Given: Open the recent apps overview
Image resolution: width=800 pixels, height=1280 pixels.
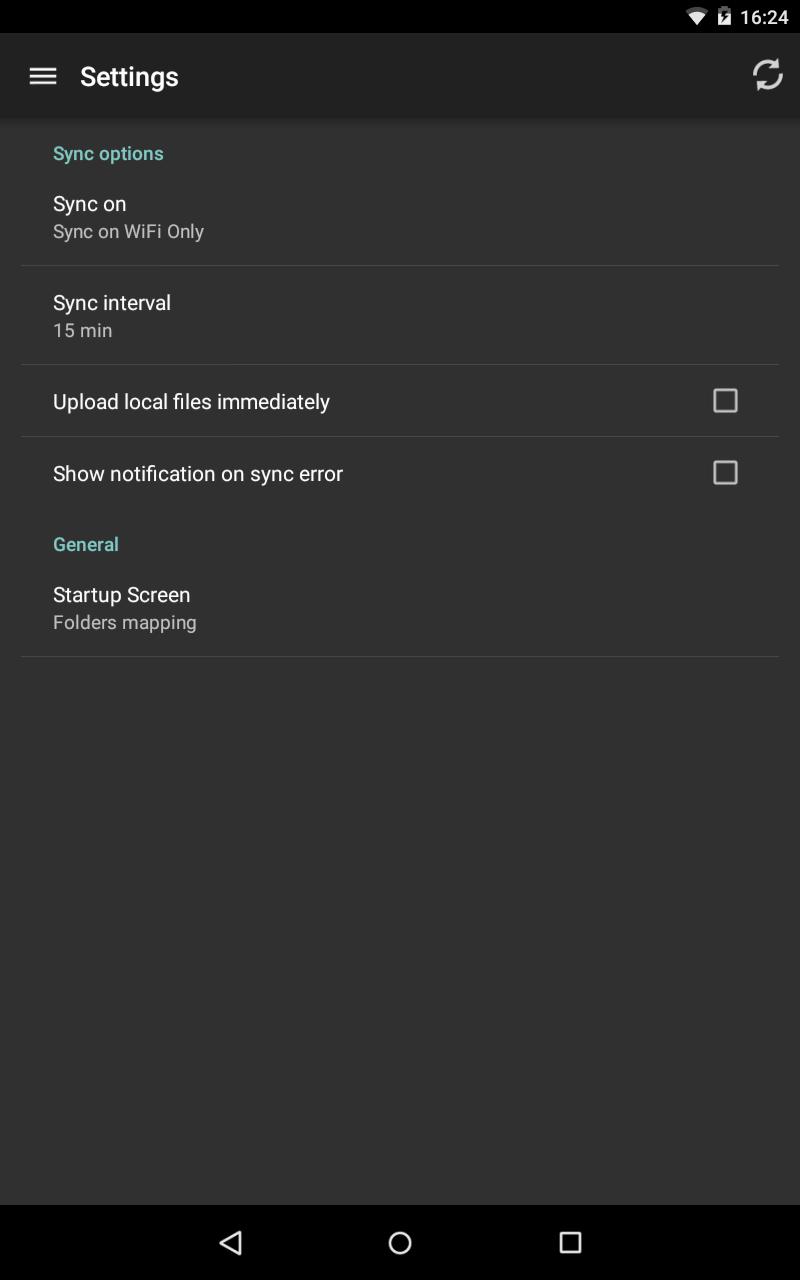Looking at the screenshot, I should (570, 1242).
